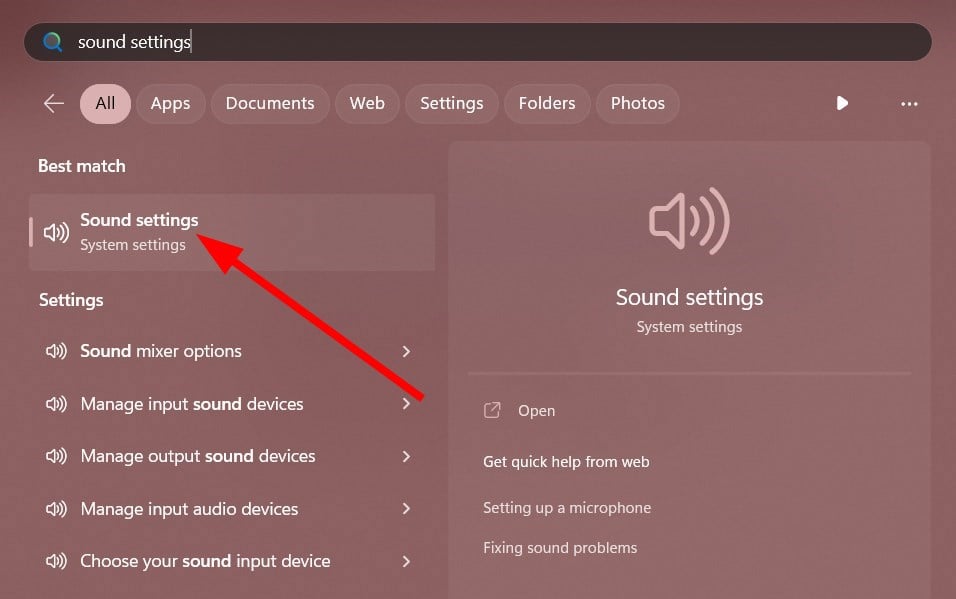
Task: Click the Fixing sound problems link
Action: (x=559, y=548)
